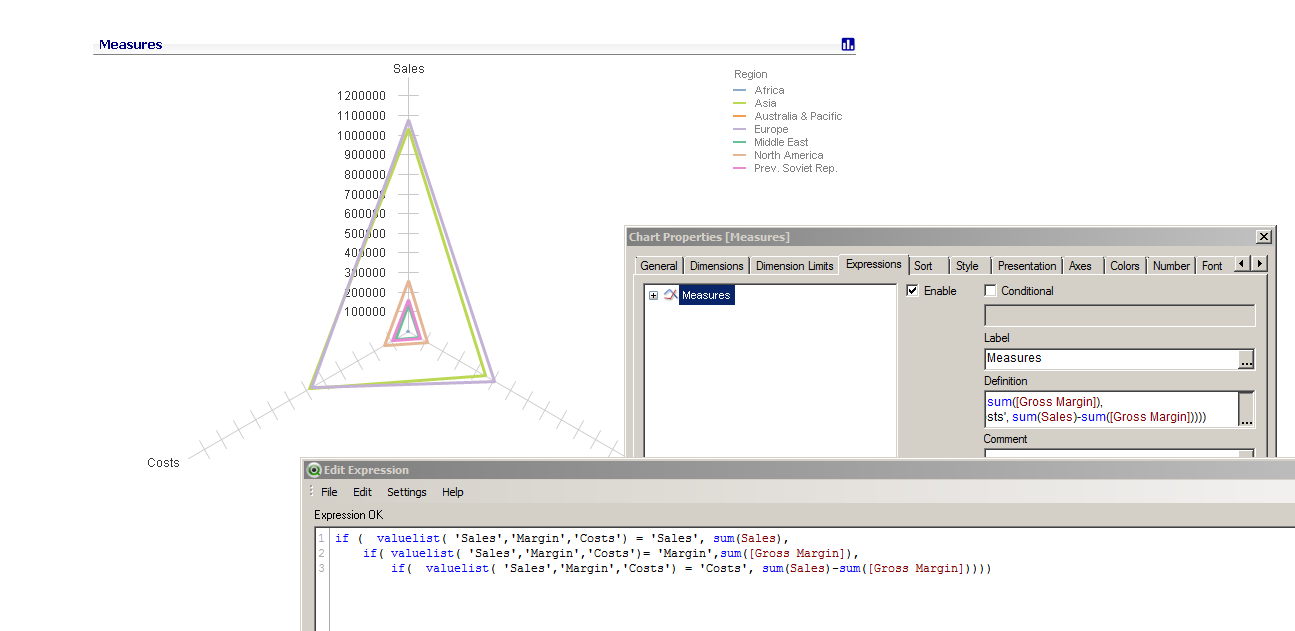Click into the Label input field

point(1110,358)
